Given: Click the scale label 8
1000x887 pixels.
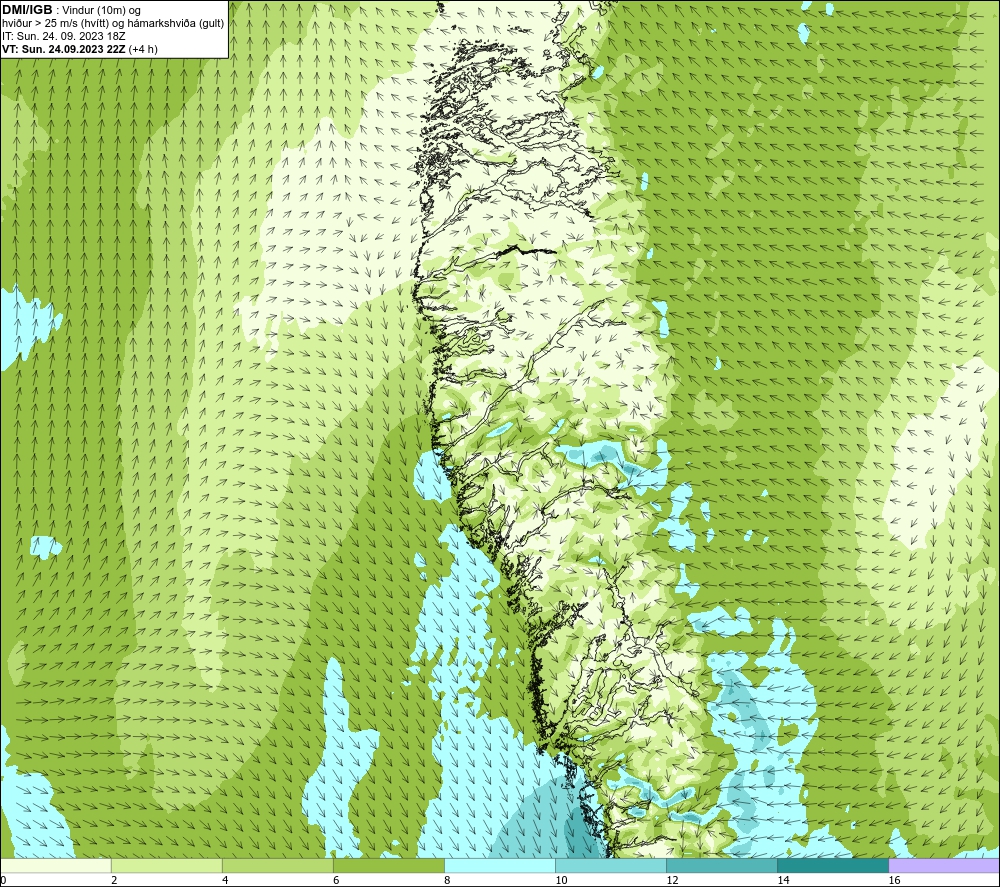Looking at the screenshot, I should click(447, 881).
